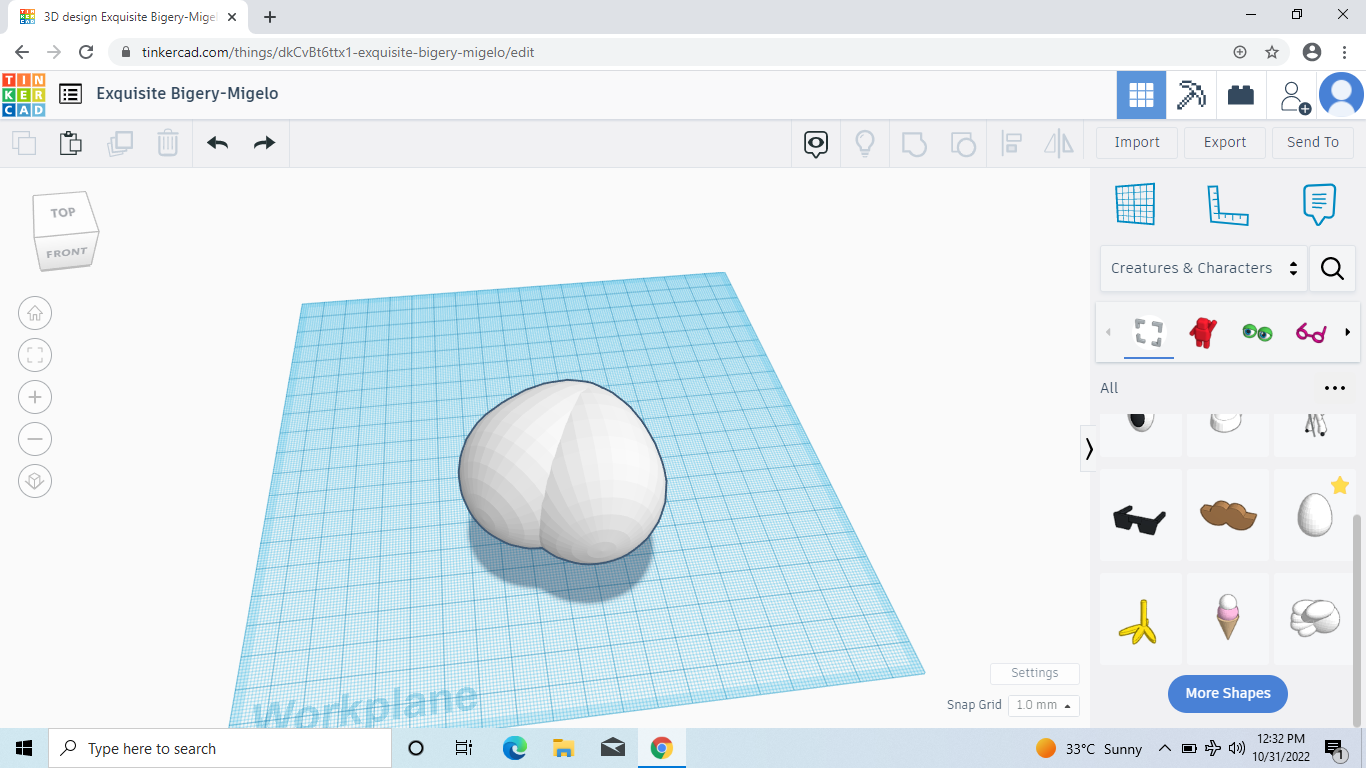Use the Mirror tool to flip shape
Viewport: 1366px width, 768px height.
pyautogui.click(x=1057, y=143)
